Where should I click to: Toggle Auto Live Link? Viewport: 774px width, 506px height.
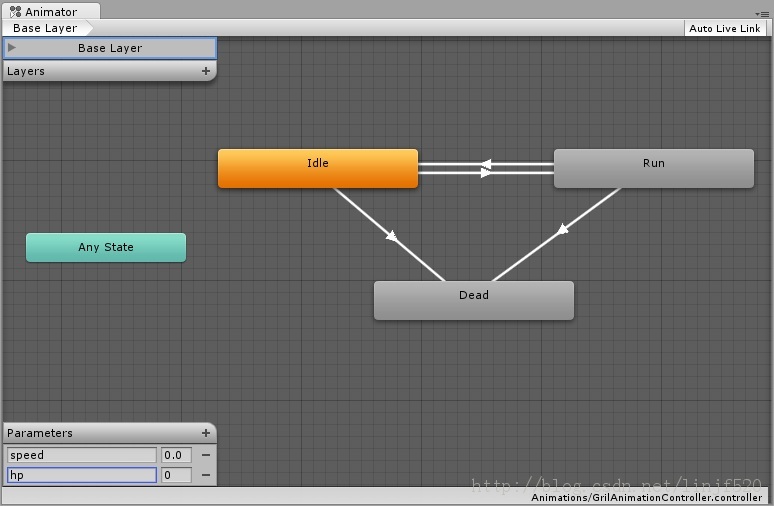click(725, 28)
